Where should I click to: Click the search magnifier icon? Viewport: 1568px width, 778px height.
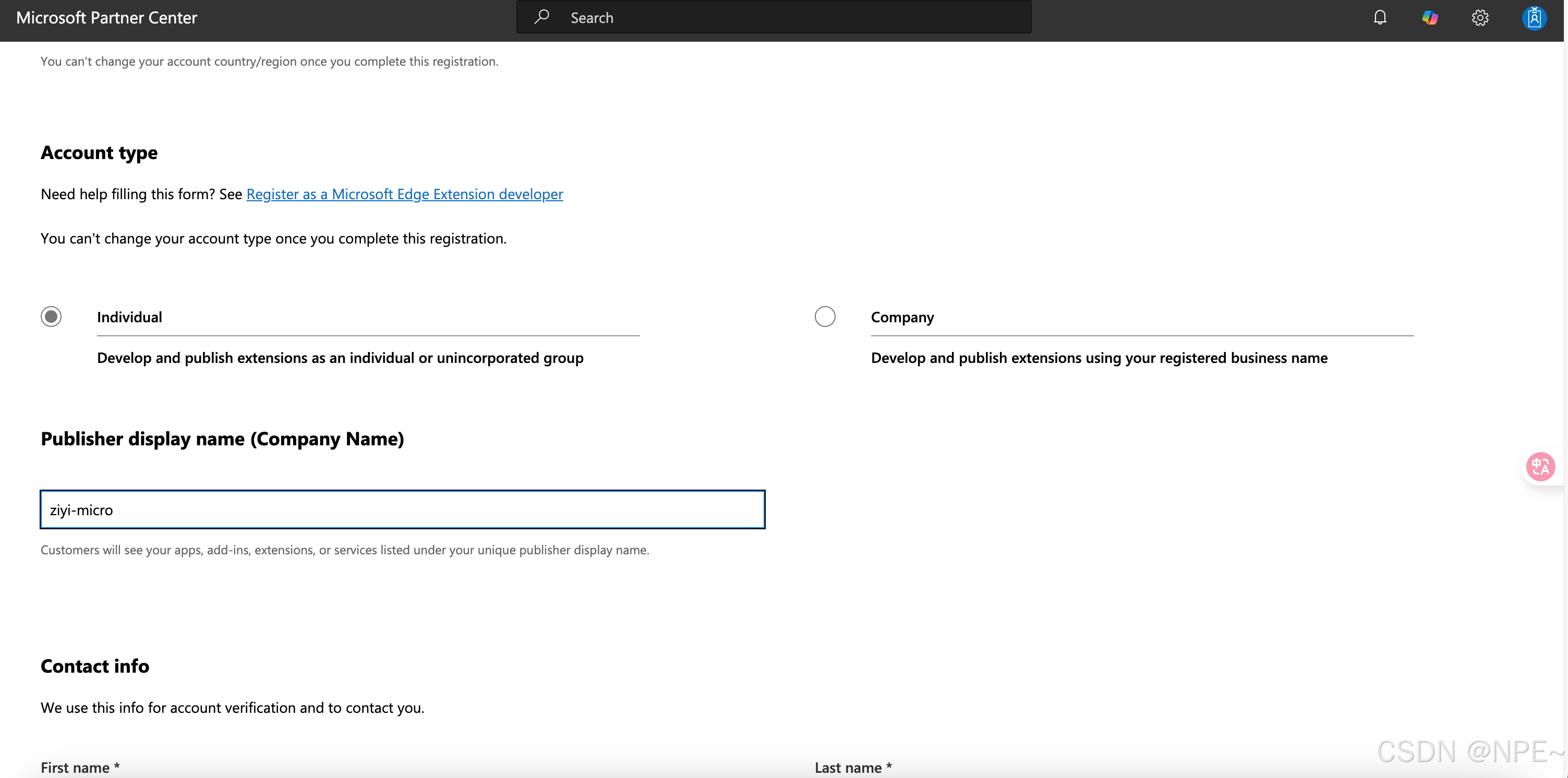click(x=541, y=17)
